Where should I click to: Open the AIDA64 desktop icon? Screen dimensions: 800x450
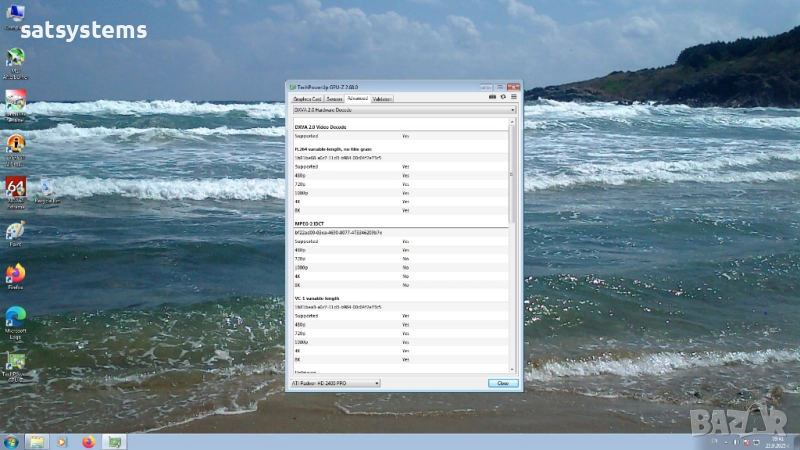click(x=15, y=189)
